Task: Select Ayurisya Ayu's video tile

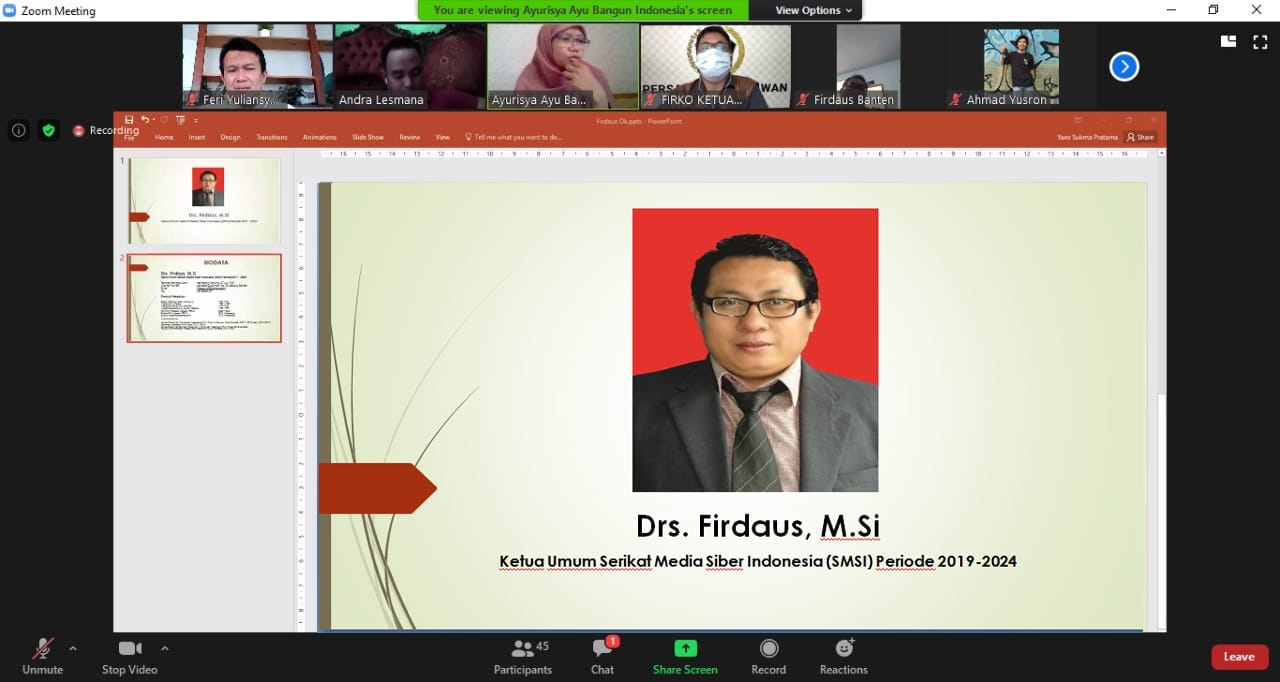Action: pos(563,66)
